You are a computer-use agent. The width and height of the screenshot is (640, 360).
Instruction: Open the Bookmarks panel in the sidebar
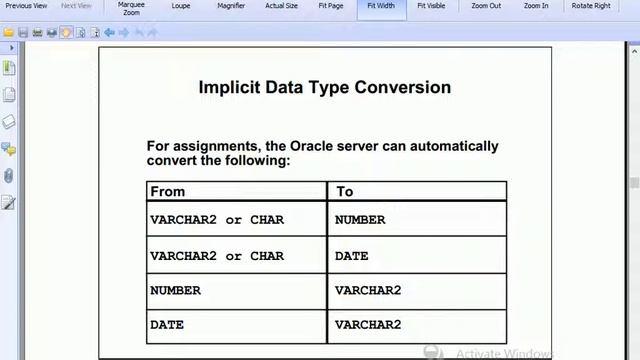[9, 68]
